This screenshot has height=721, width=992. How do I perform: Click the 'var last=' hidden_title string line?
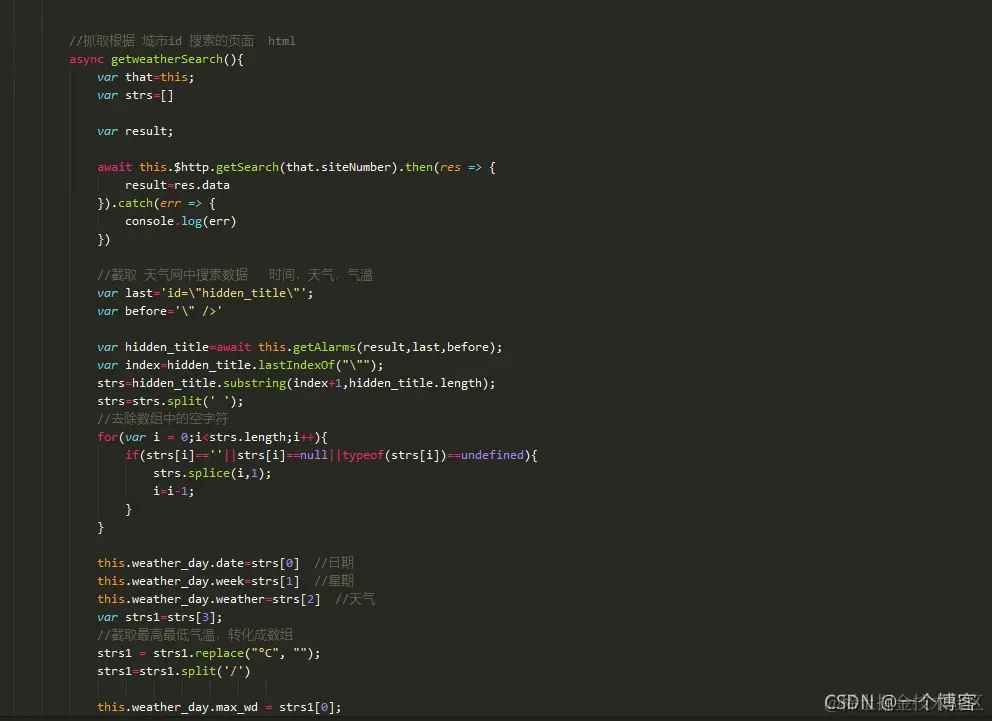coord(205,293)
